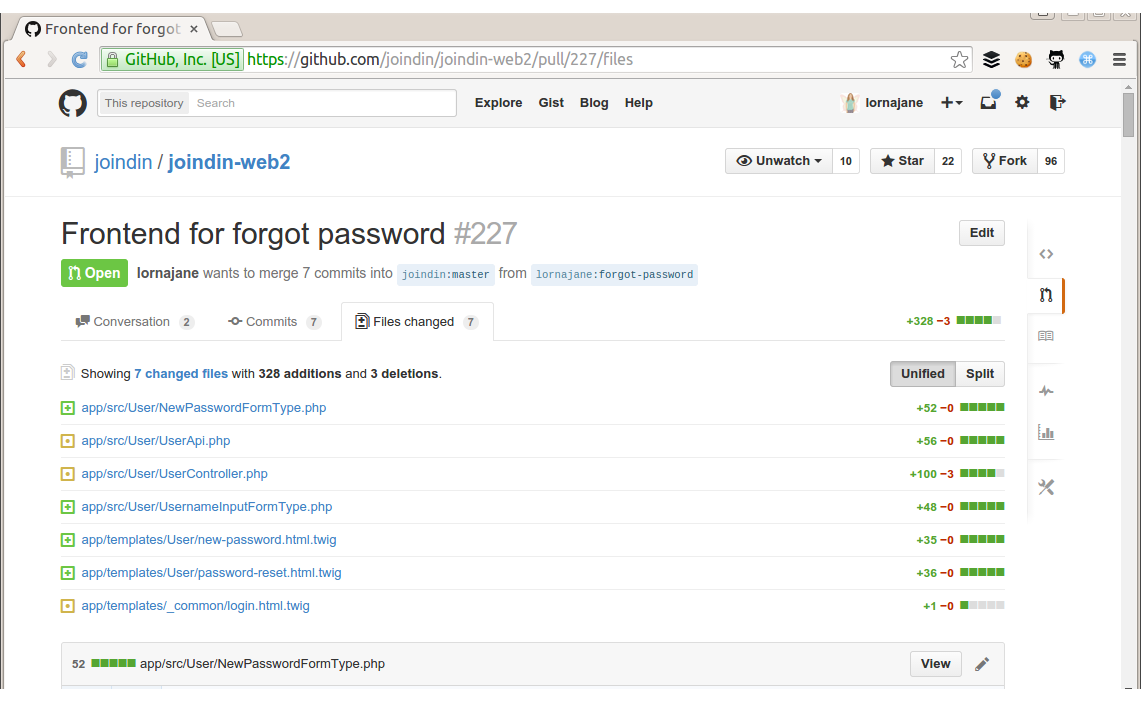Star the joindin-web2 repository
The width and height of the screenshot is (1141, 702).
(x=902, y=161)
